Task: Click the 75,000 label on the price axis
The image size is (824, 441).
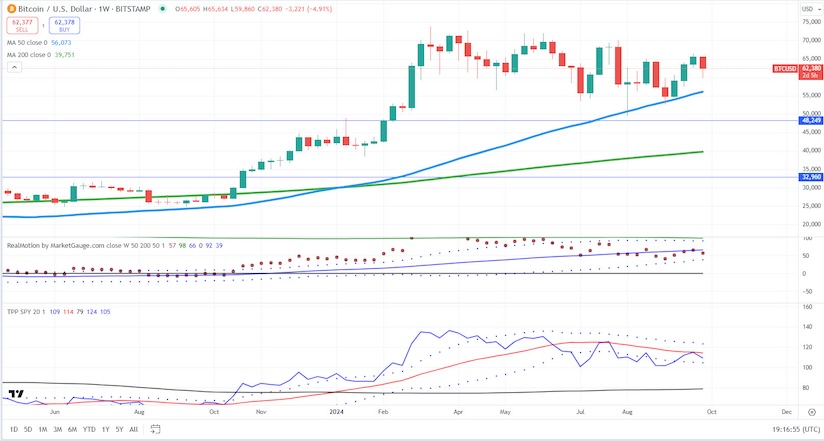Action: tap(811, 22)
